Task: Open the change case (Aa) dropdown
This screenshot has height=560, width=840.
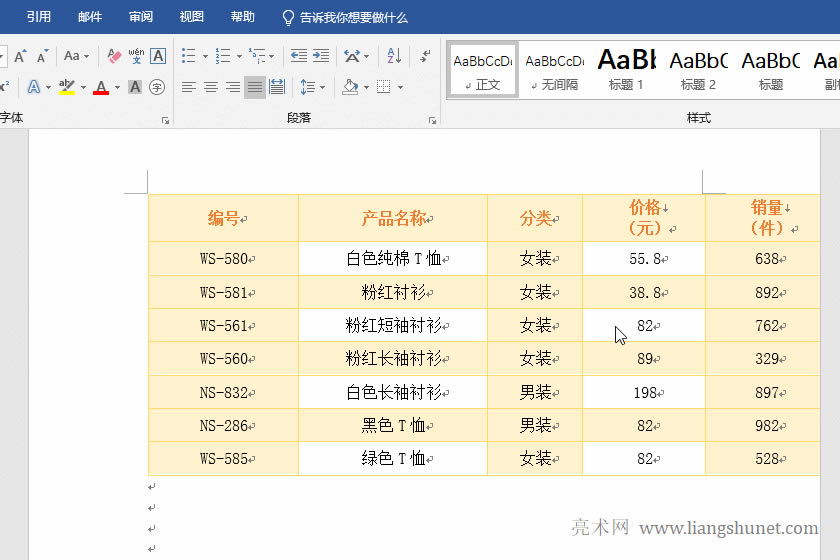Action: point(76,56)
